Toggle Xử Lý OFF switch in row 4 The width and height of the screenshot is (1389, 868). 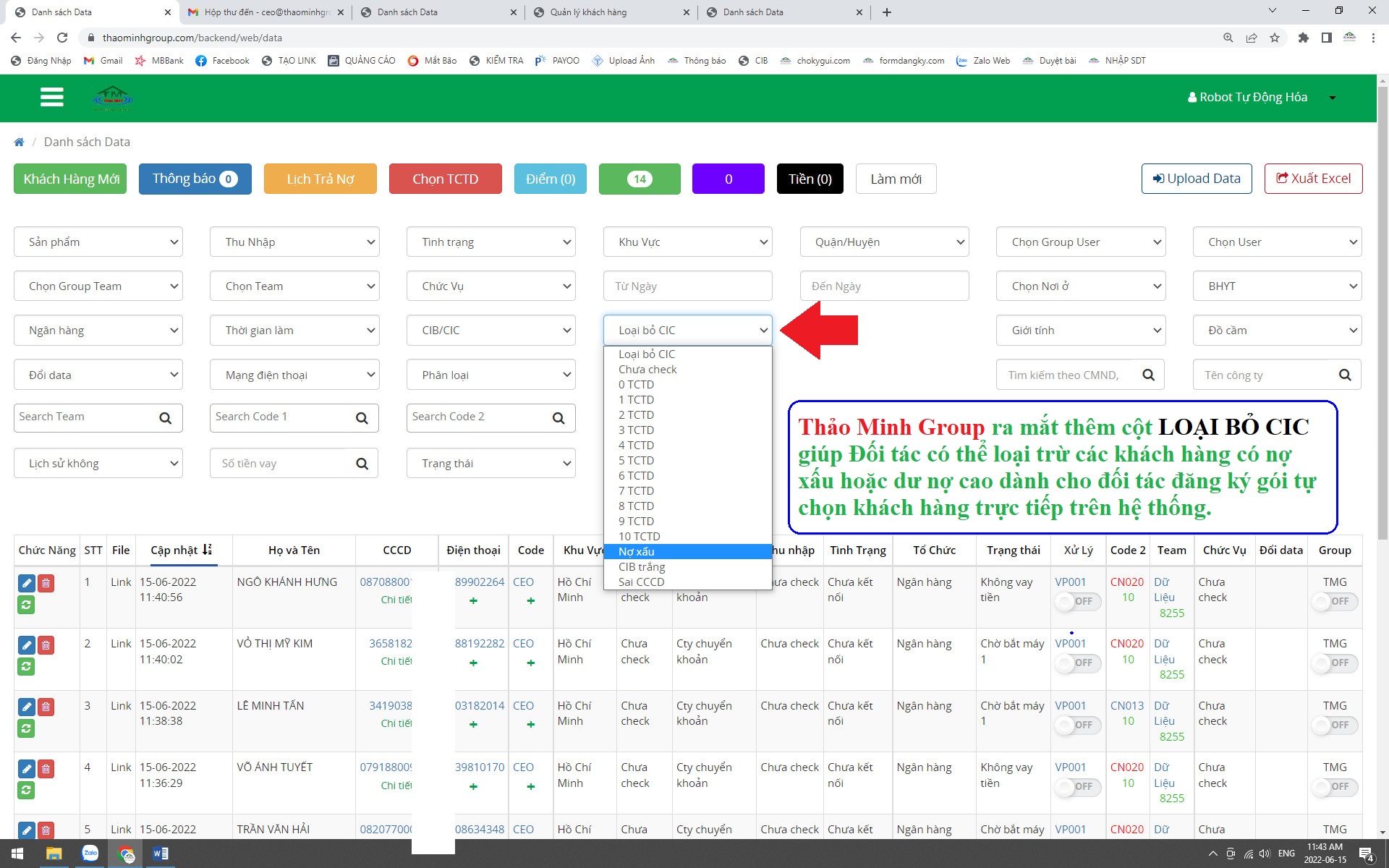tap(1077, 786)
